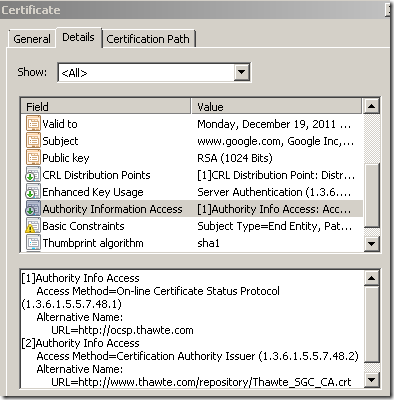
Task: Select the Thumbprint algorithm row
Action: (192, 243)
